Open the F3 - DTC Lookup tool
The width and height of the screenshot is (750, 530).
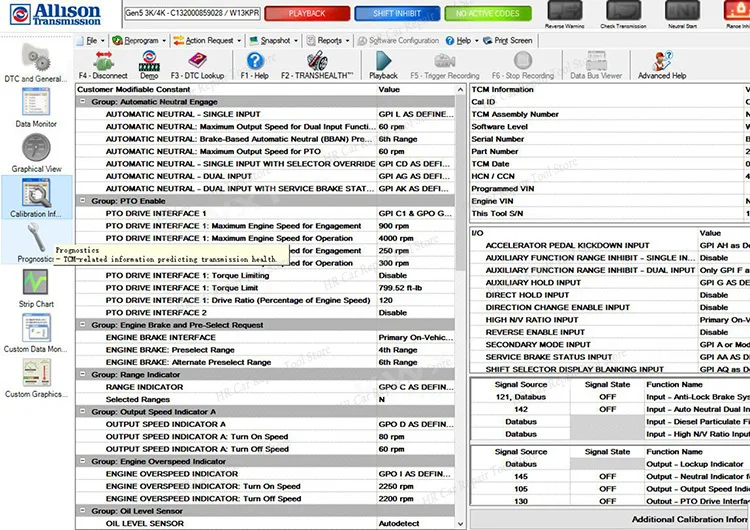[x=197, y=61]
